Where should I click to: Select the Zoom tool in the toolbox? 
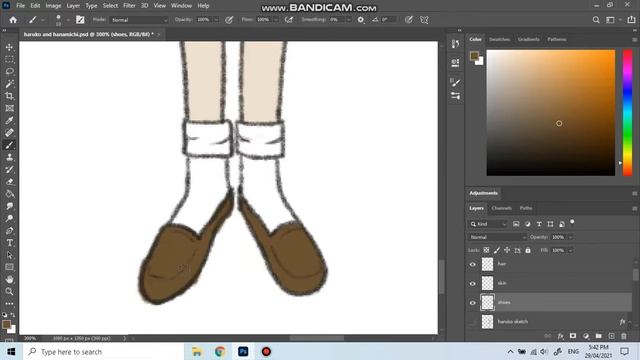click(x=9, y=291)
